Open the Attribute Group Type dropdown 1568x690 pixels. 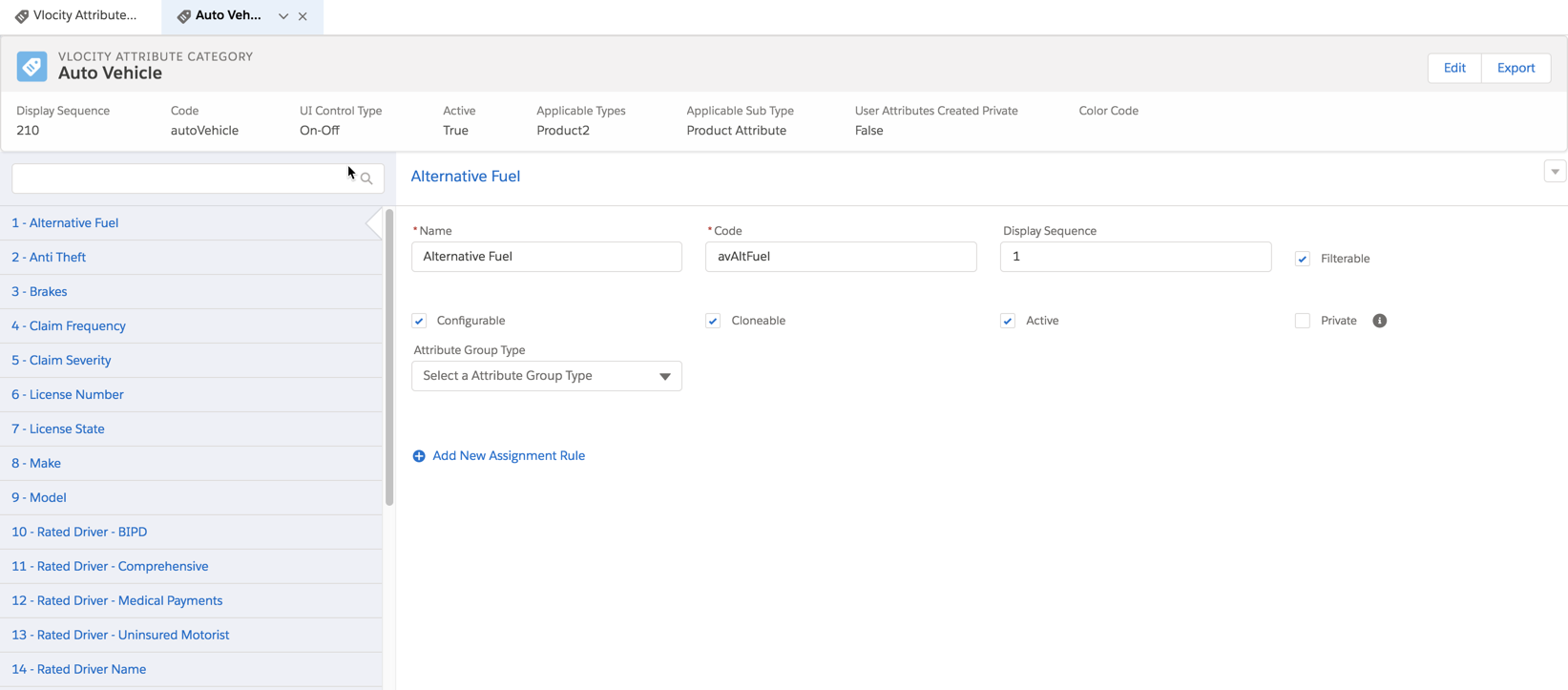coord(547,376)
